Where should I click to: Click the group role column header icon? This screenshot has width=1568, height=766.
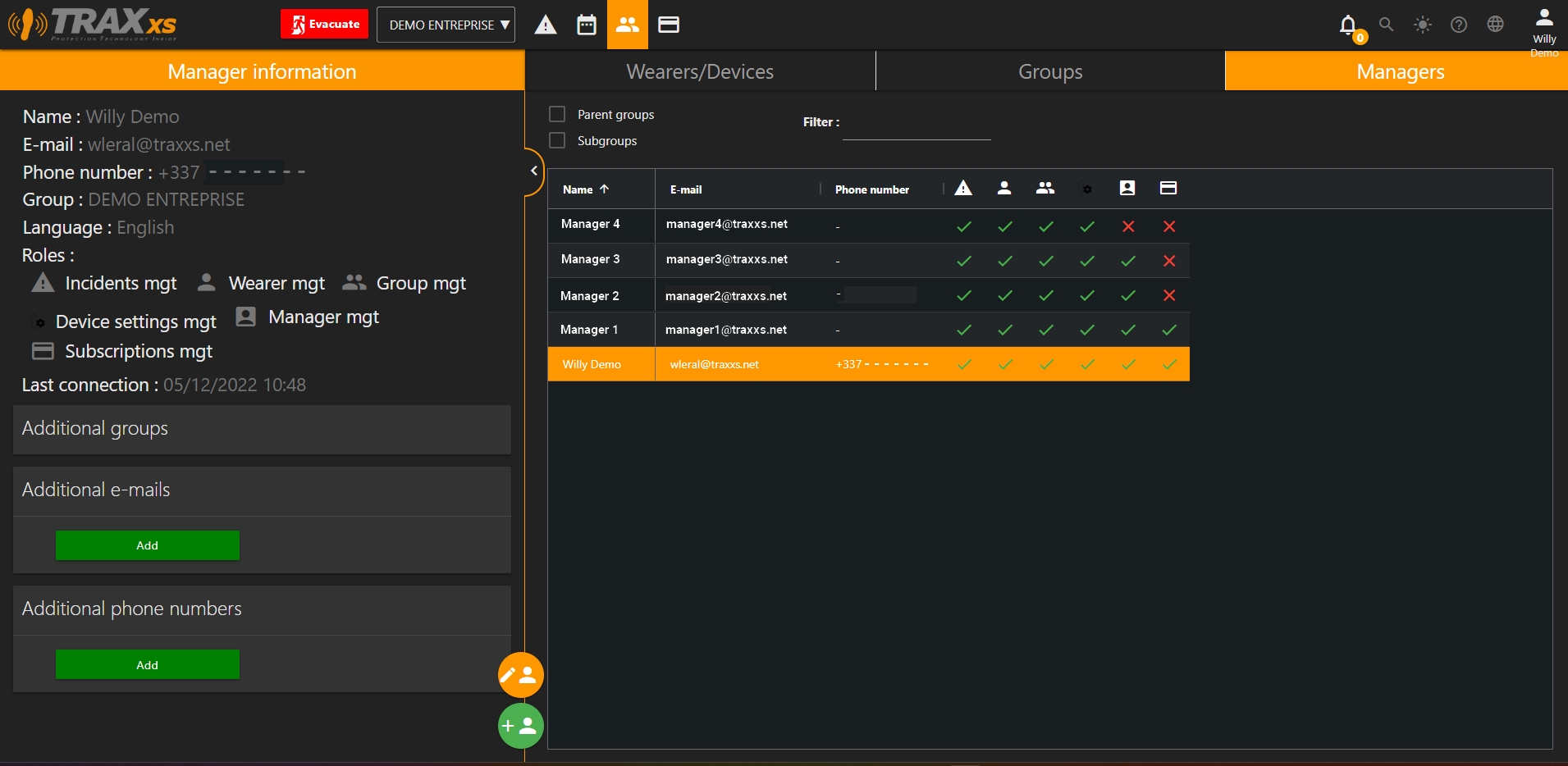click(x=1045, y=188)
